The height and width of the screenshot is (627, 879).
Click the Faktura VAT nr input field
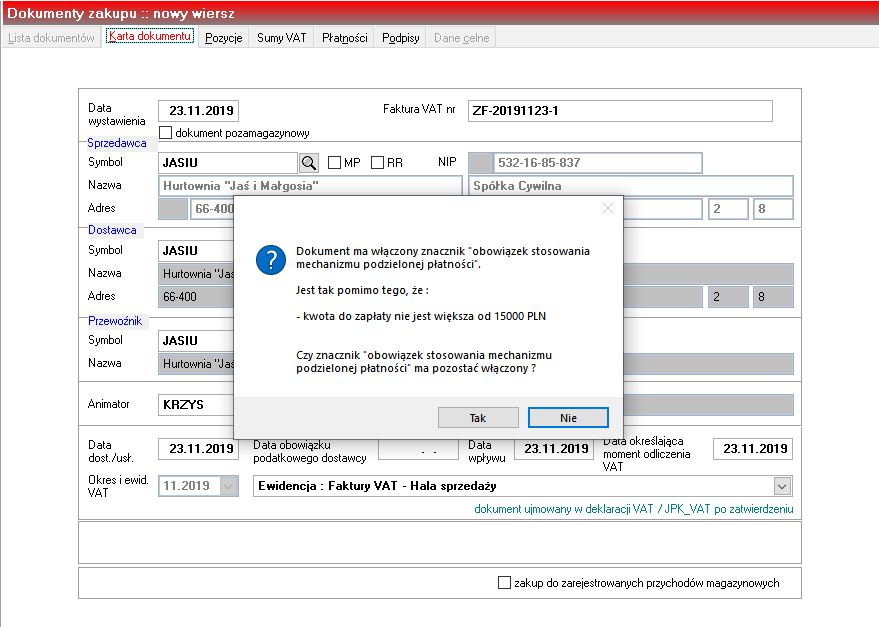tap(620, 111)
